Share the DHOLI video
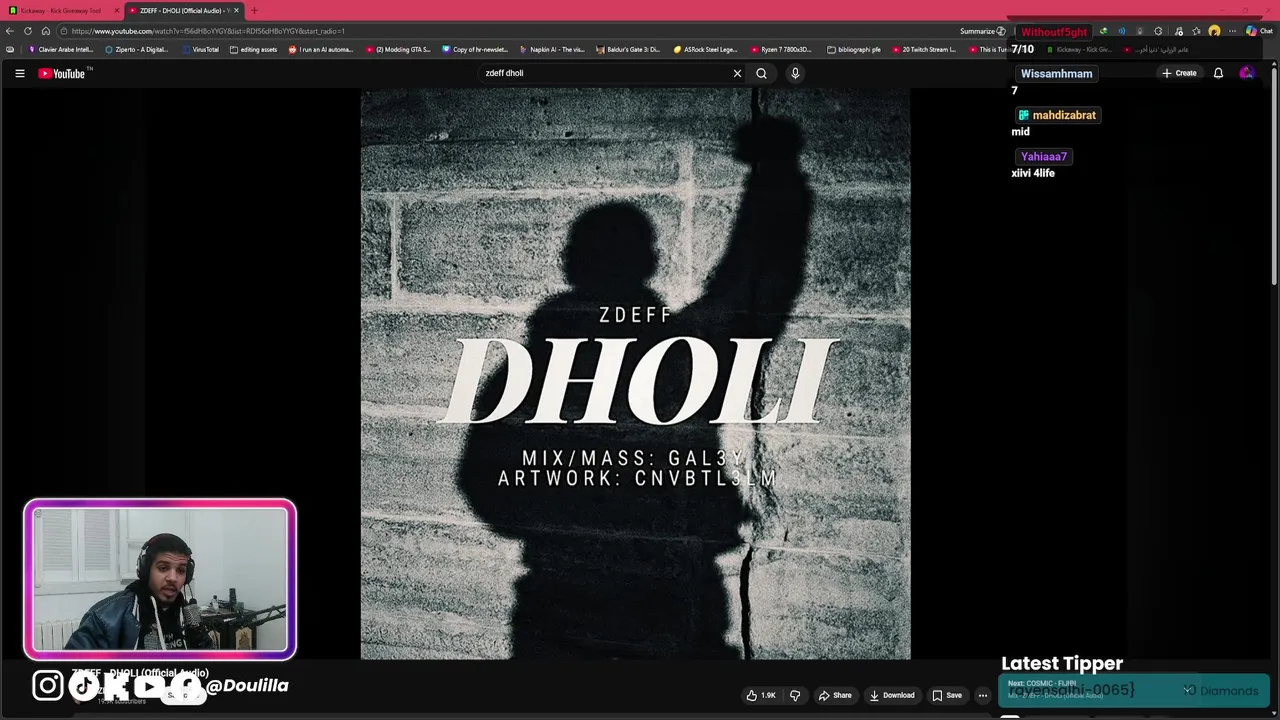This screenshot has height=720, width=1280. (835, 695)
